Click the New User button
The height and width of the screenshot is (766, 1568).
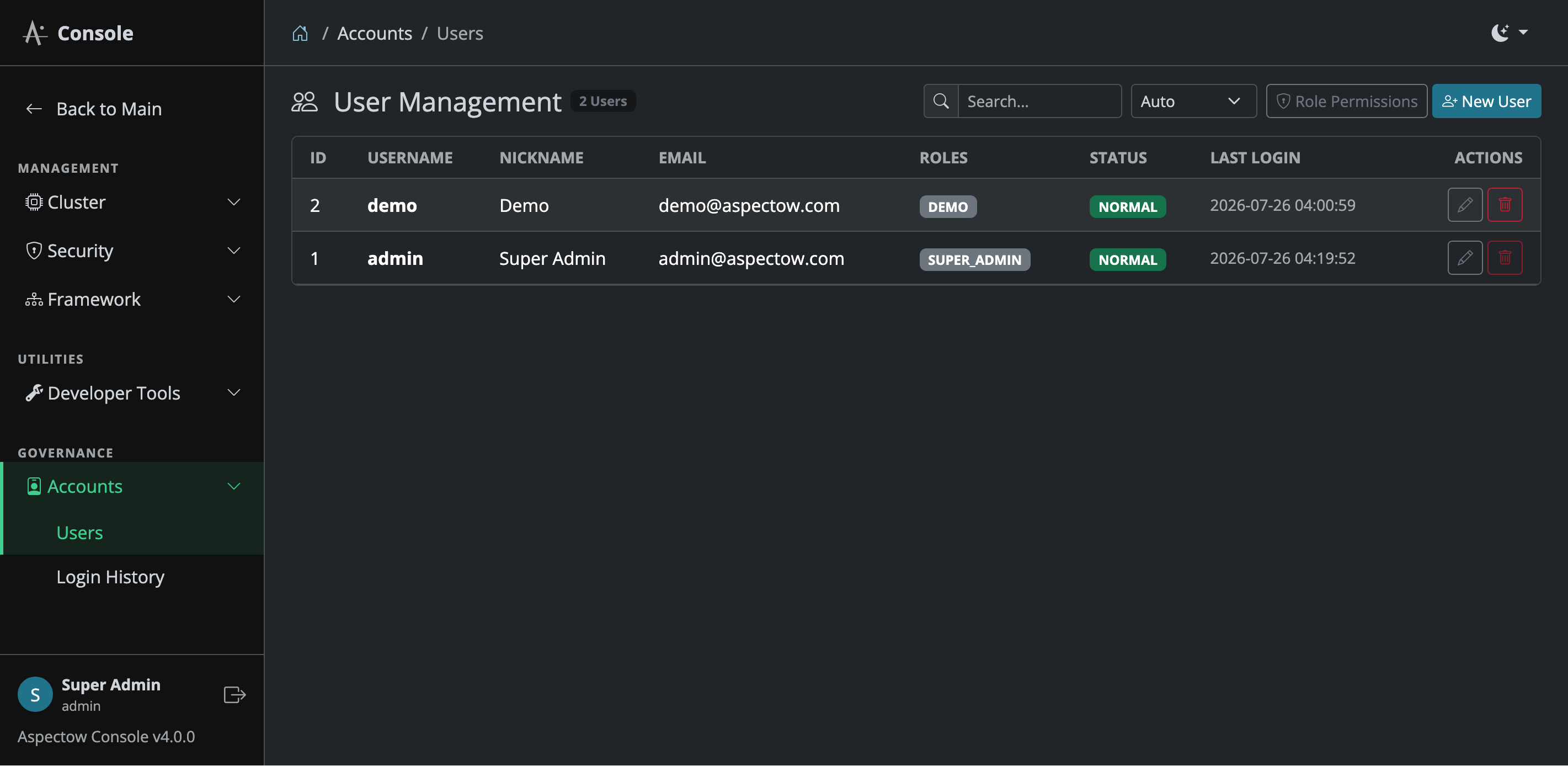1486,101
